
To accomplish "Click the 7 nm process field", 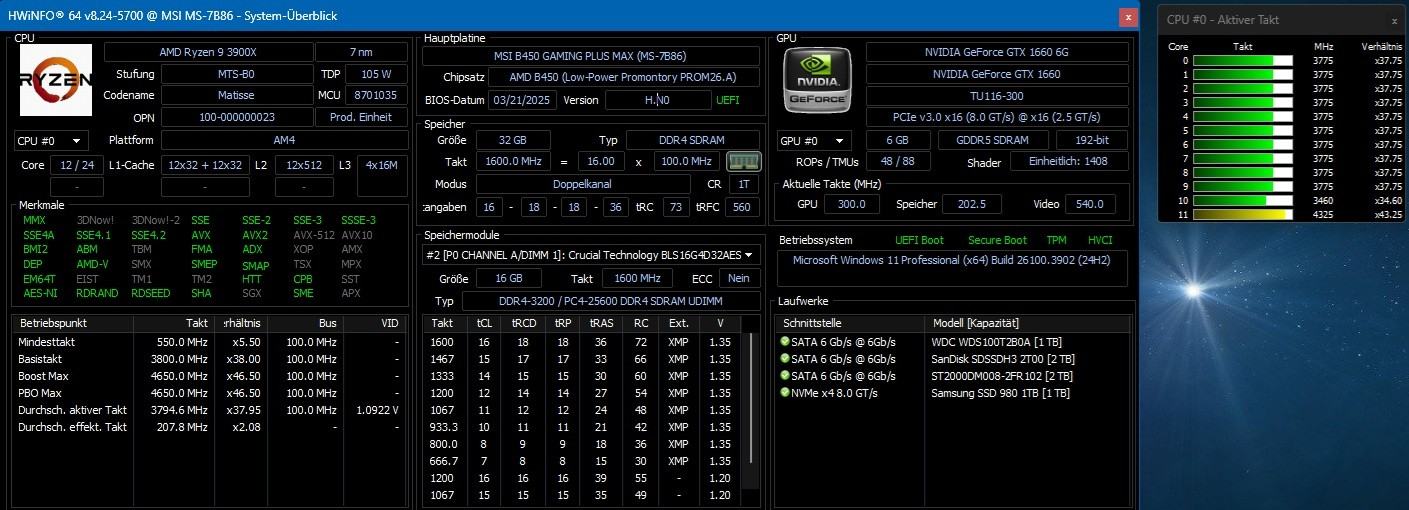I will (361, 52).
